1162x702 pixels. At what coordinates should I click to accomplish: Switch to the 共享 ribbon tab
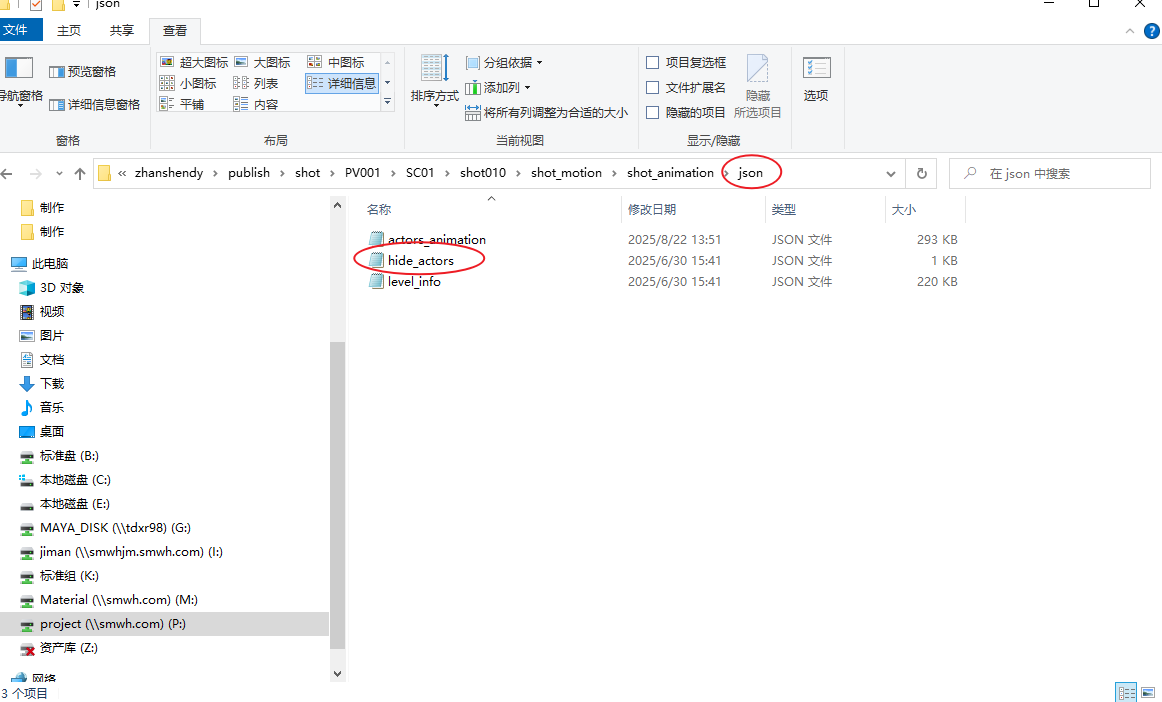click(x=122, y=30)
